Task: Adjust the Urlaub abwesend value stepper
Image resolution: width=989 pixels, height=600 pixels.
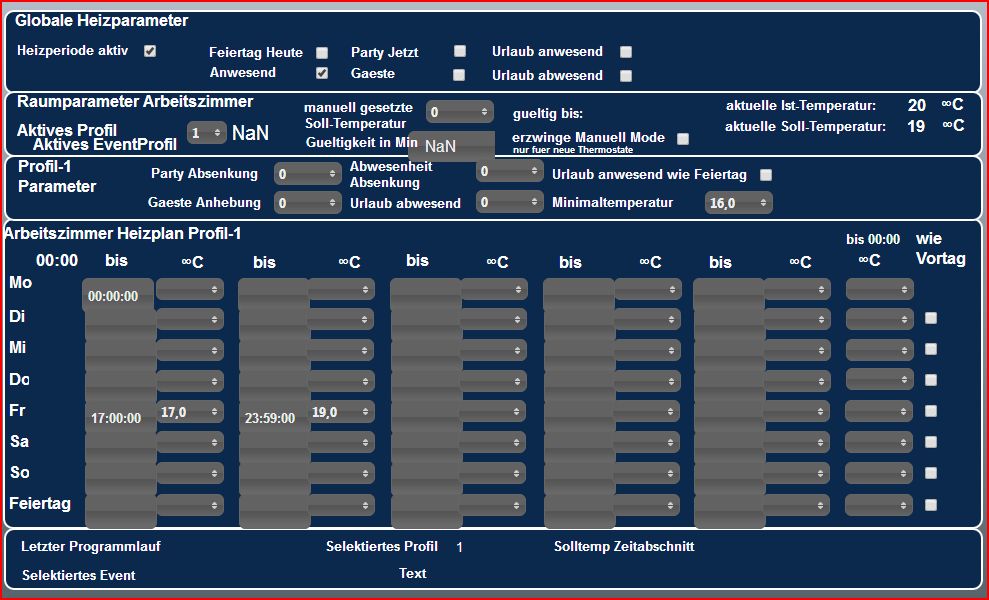Action: click(x=510, y=202)
